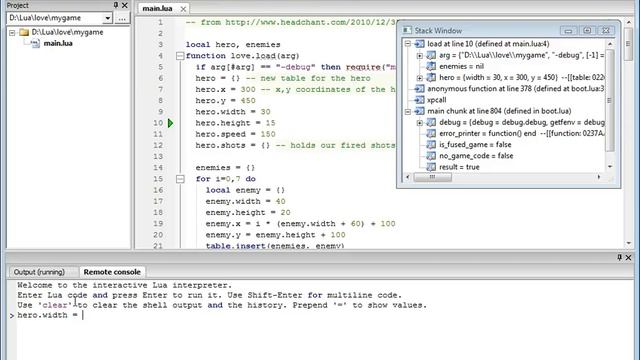Image resolution: width=640 pixels, height=360 pixels.
Task: Click the remote console input line 'hero.width ='
Action: pos(47,315)
